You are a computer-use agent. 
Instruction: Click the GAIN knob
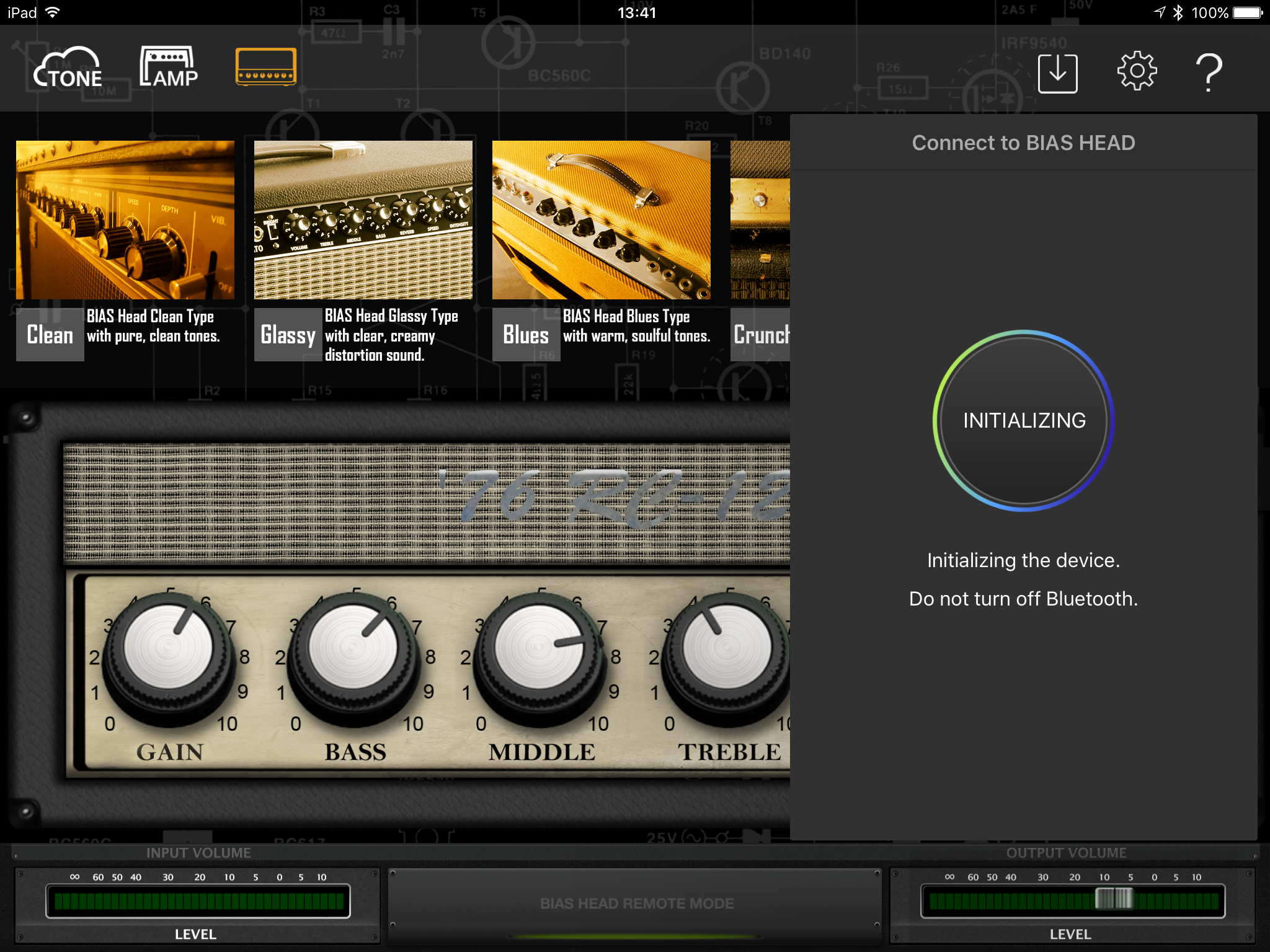pos(168,658)
